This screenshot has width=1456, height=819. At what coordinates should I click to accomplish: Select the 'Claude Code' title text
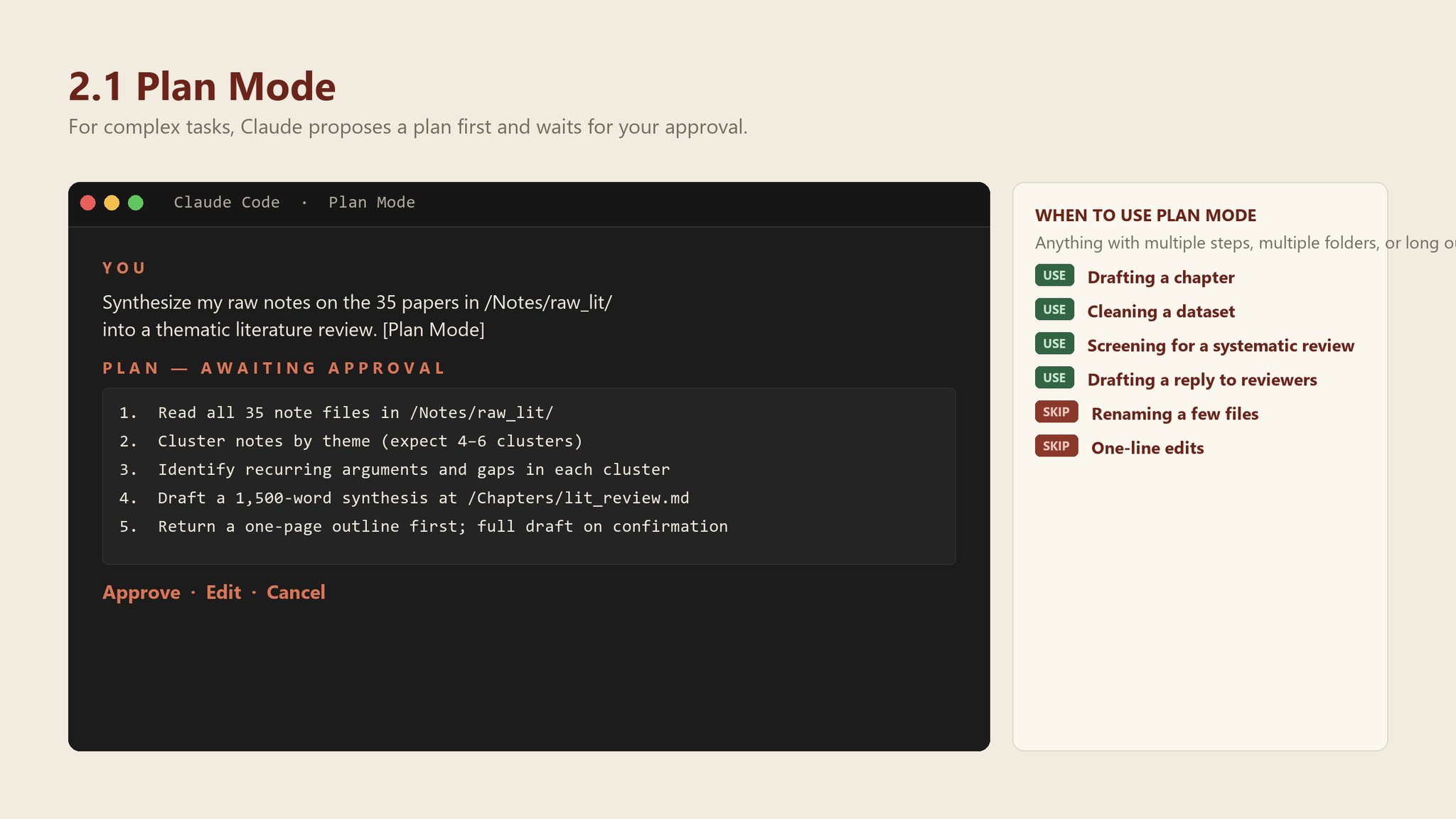coord(227,203)
